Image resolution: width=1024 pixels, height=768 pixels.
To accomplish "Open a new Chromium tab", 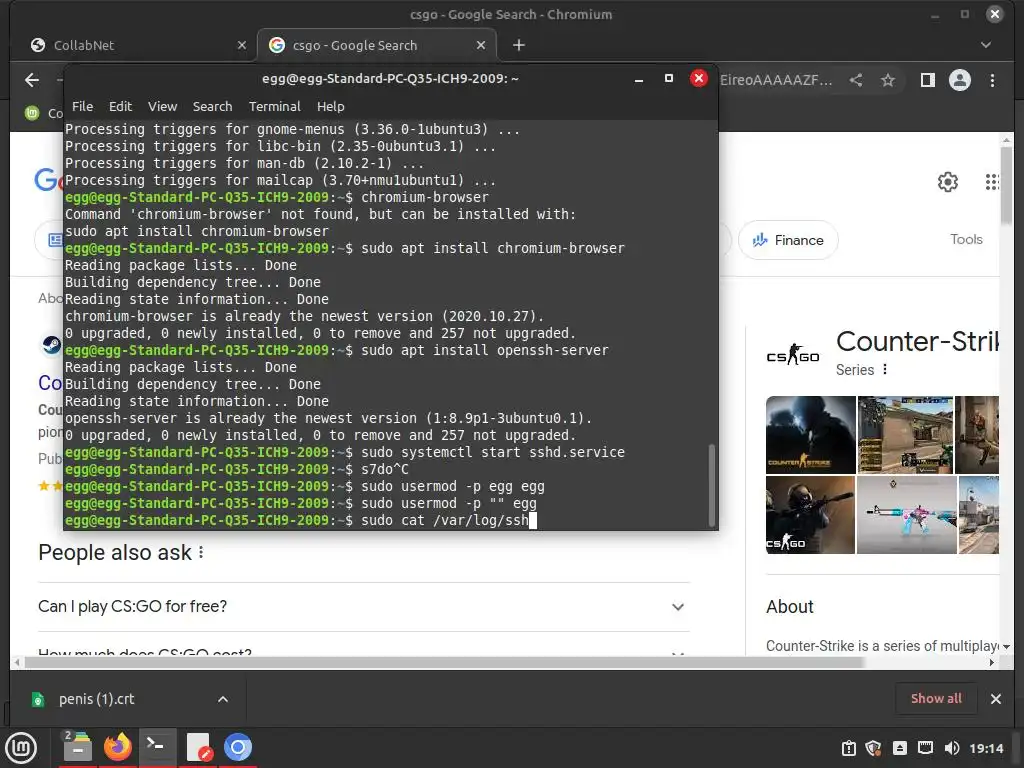I will pos(519,45).
